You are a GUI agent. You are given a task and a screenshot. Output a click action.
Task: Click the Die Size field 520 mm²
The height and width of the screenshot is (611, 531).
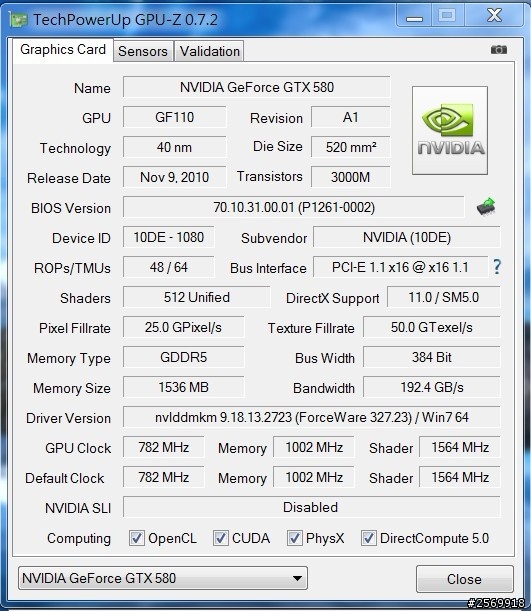pos(351,147)
